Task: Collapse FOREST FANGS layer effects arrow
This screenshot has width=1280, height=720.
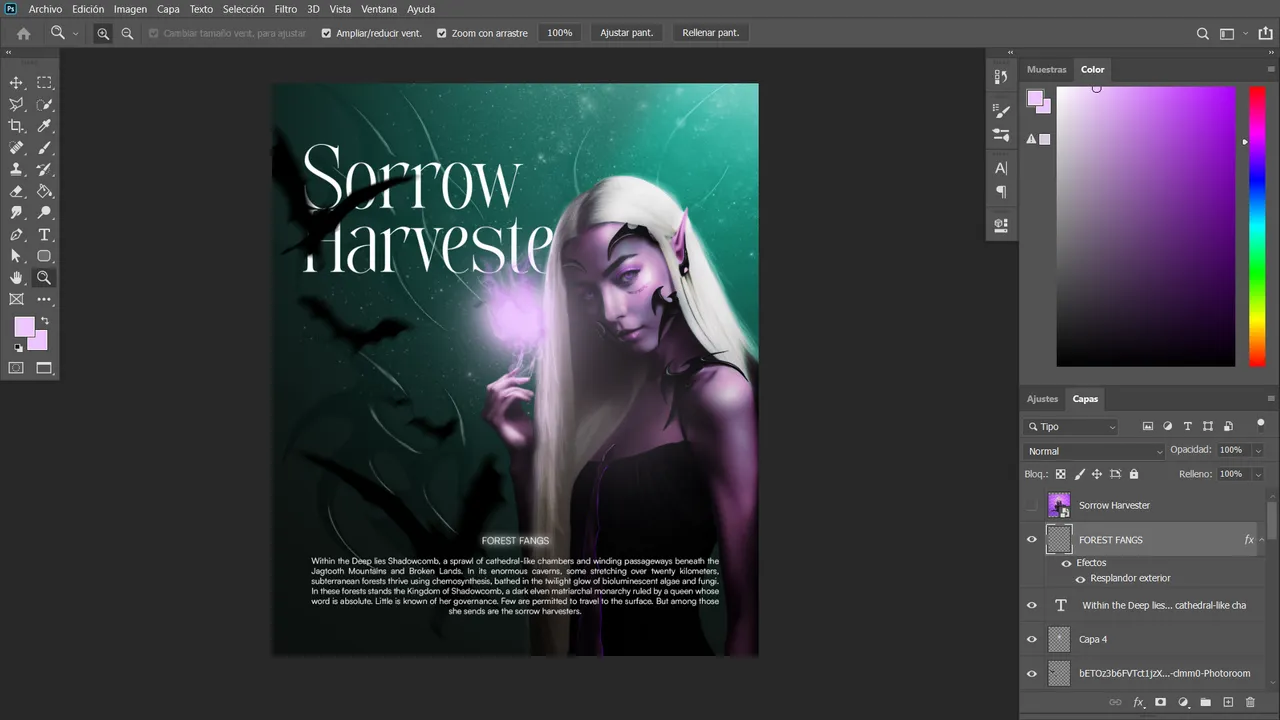Action: tap(1261, 540)
